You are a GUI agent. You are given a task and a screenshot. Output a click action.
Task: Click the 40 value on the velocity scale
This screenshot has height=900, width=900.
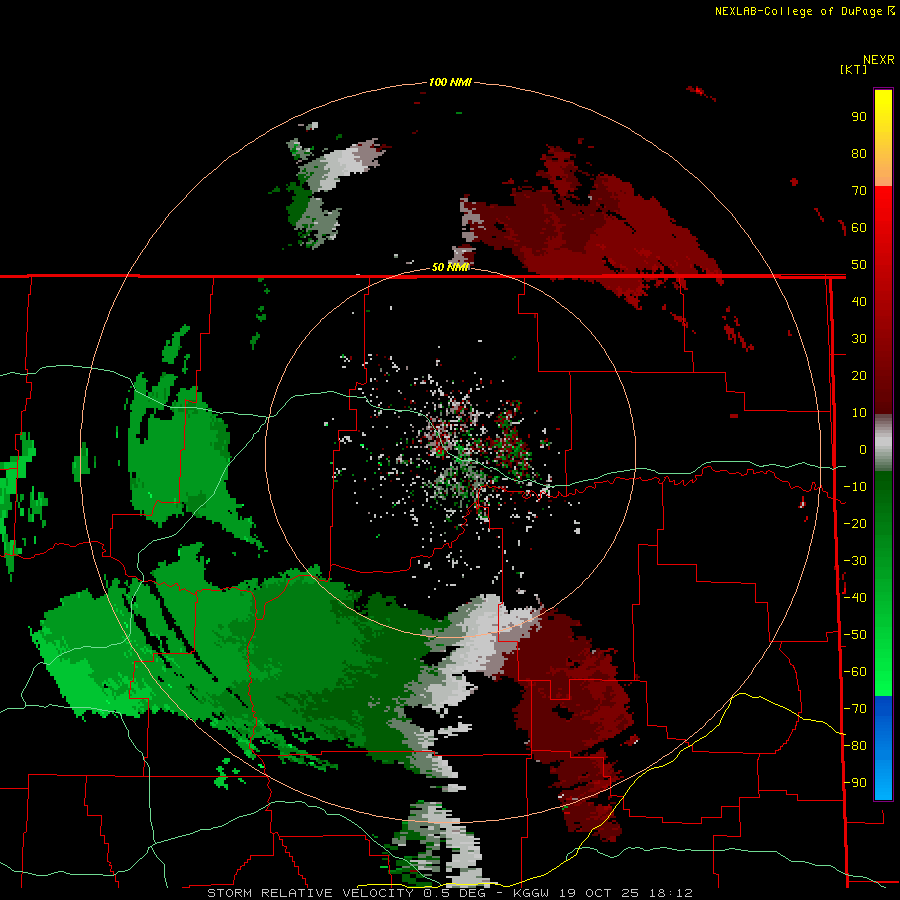tap(859, 301)
